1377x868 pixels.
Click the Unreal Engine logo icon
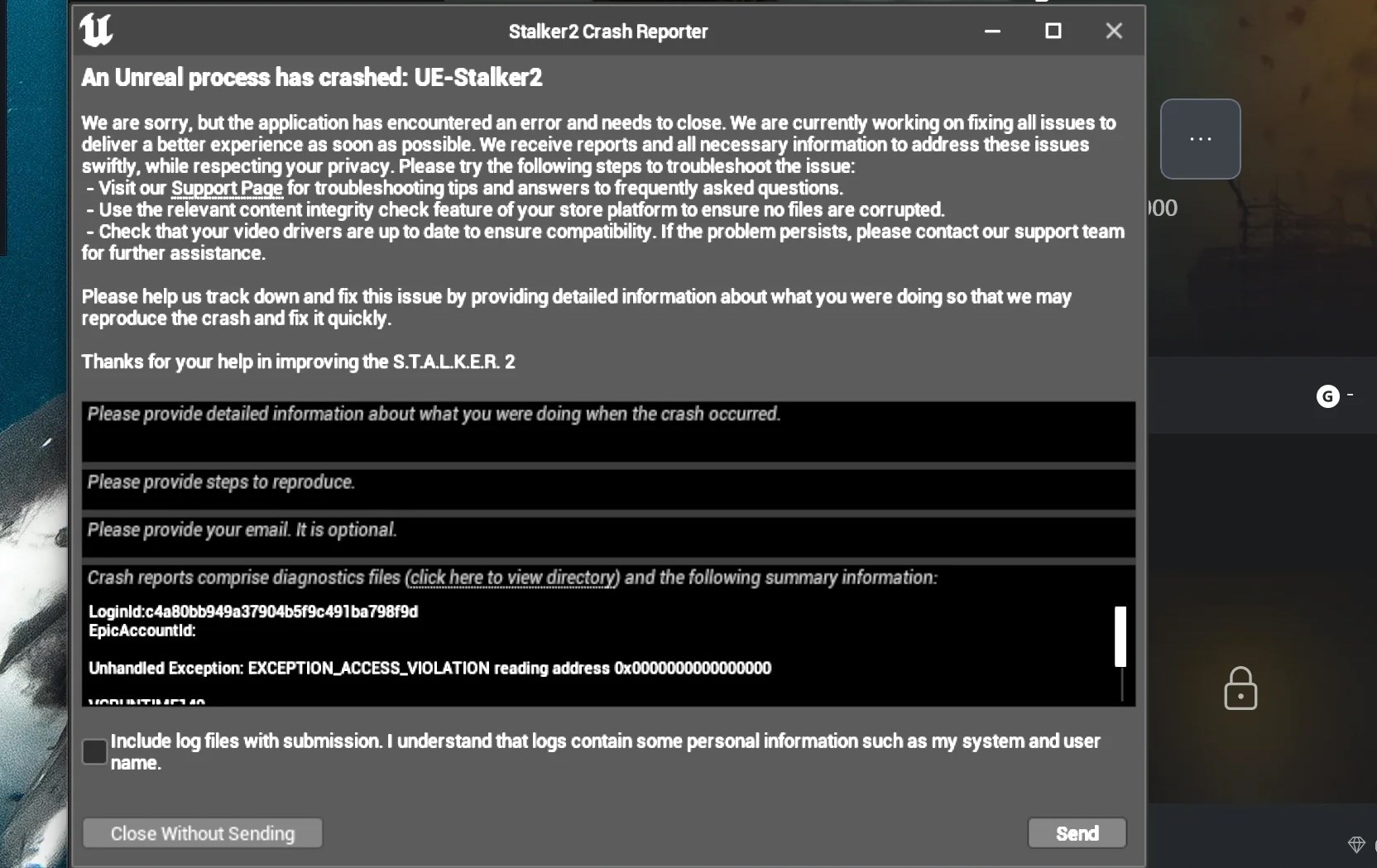96,31
